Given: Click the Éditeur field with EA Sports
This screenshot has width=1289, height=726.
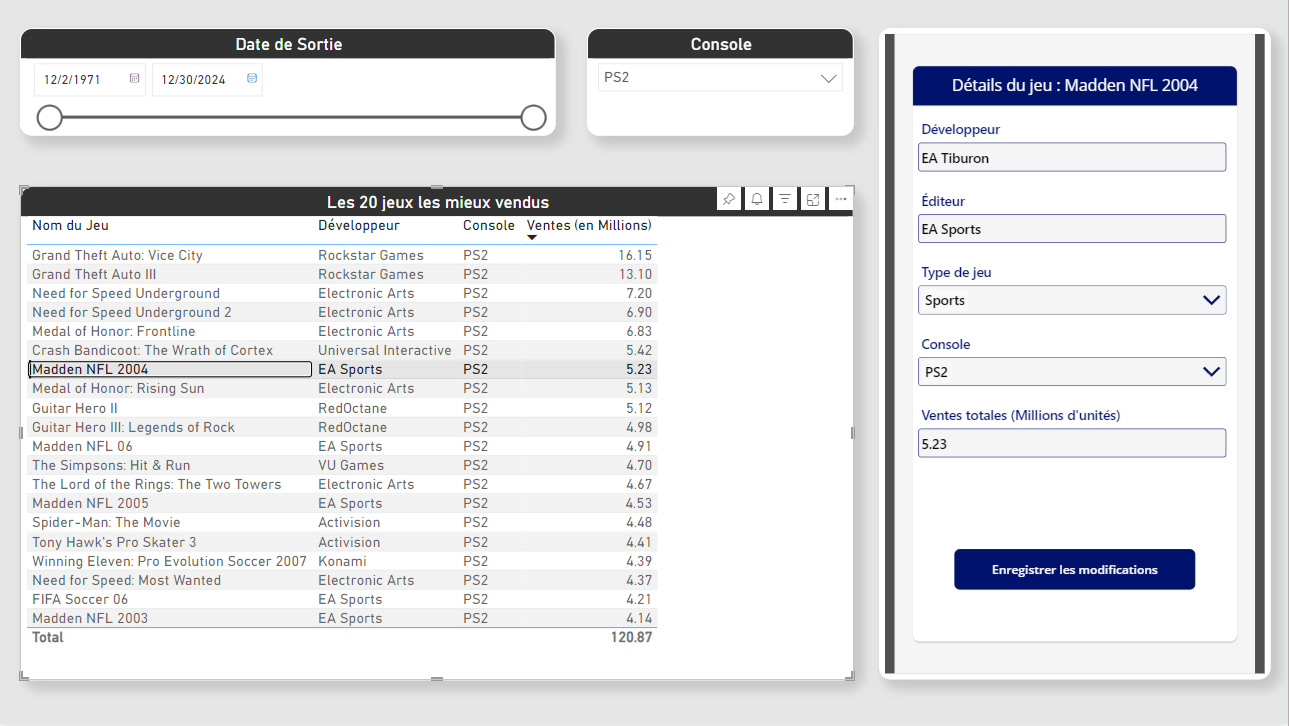Looking at the screenshot, I should click(x=1072, y=229).
